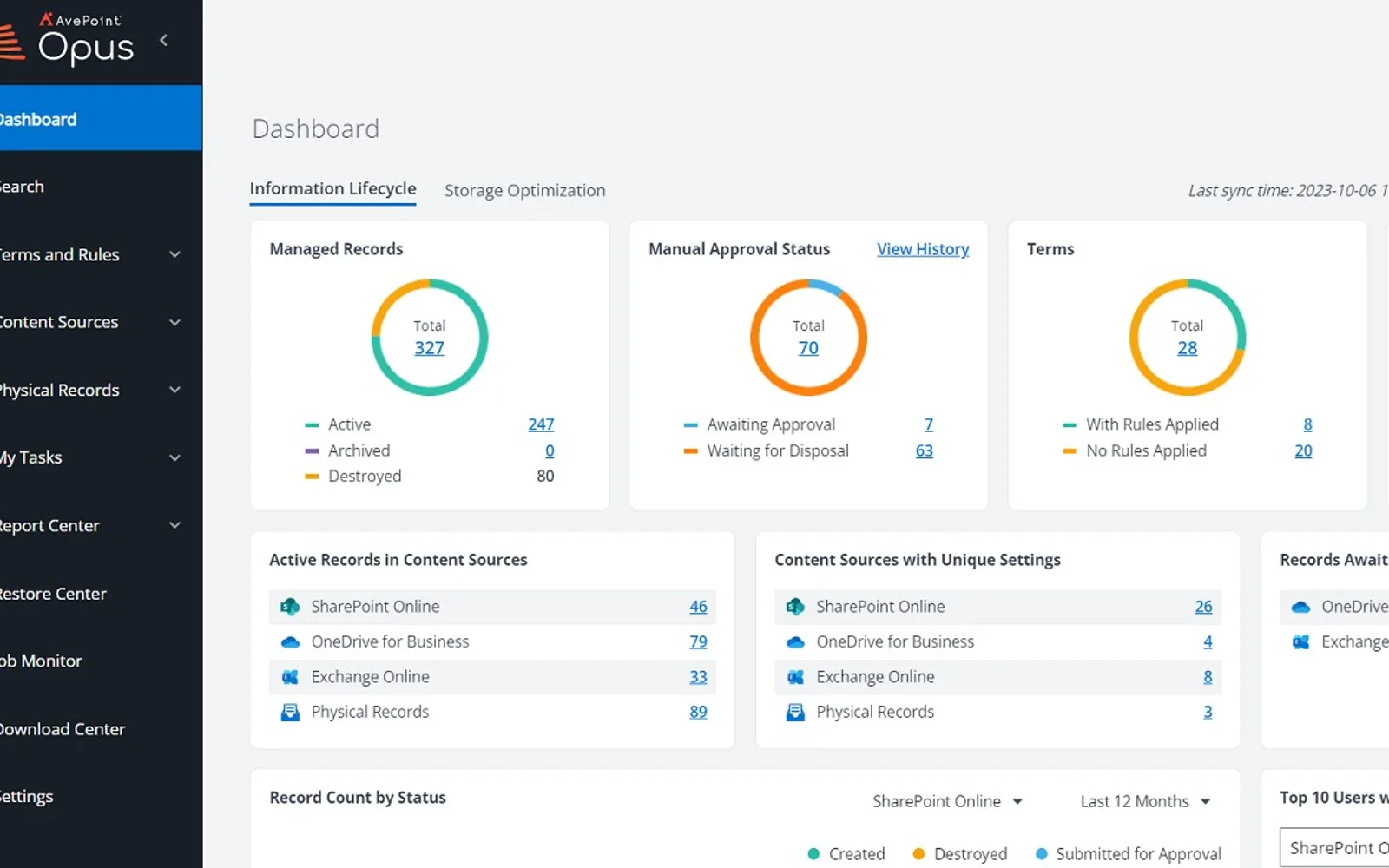
Task: Click SharePoint Online icon in Active Records
Action: 290,607
